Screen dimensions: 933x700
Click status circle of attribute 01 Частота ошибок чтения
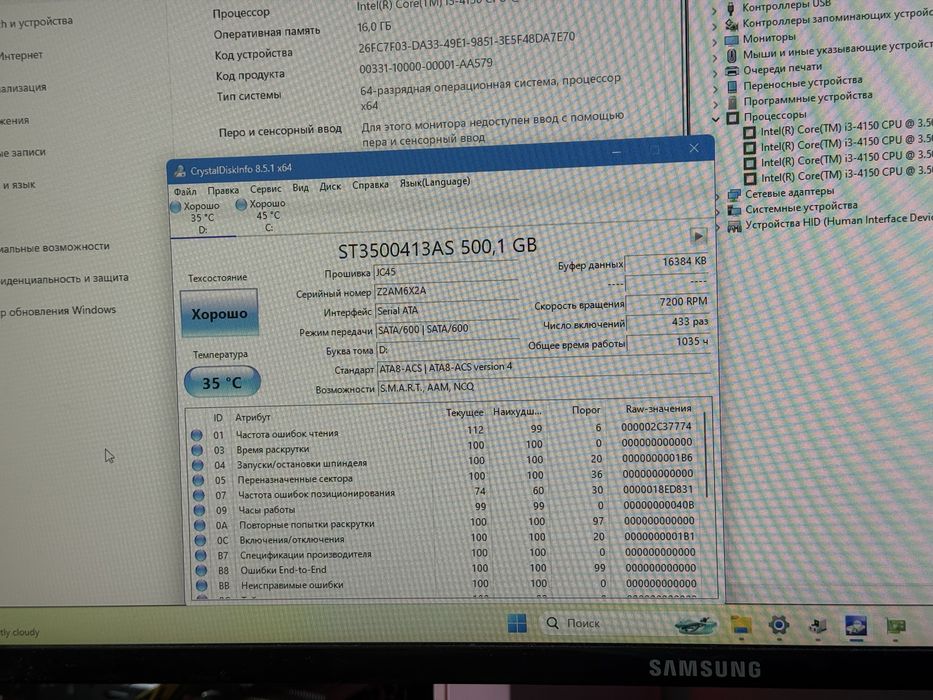(x=196, y=435)
